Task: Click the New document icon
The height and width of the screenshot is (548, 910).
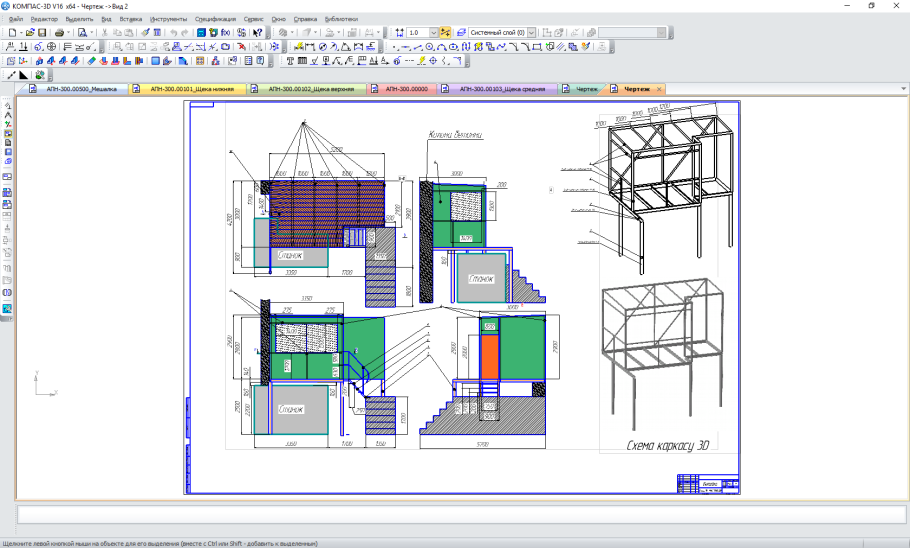Action: coord(9,33)
